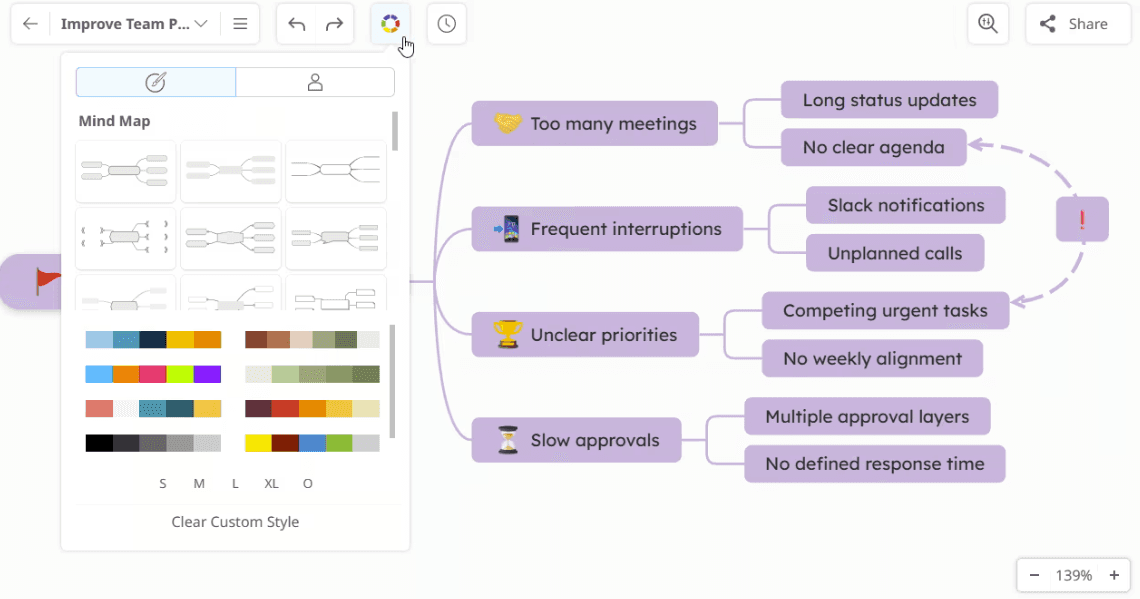This screenshot has height=599, width=1140.
Task: Select the first Mind Map theme thumbnail
Action: 125,171
